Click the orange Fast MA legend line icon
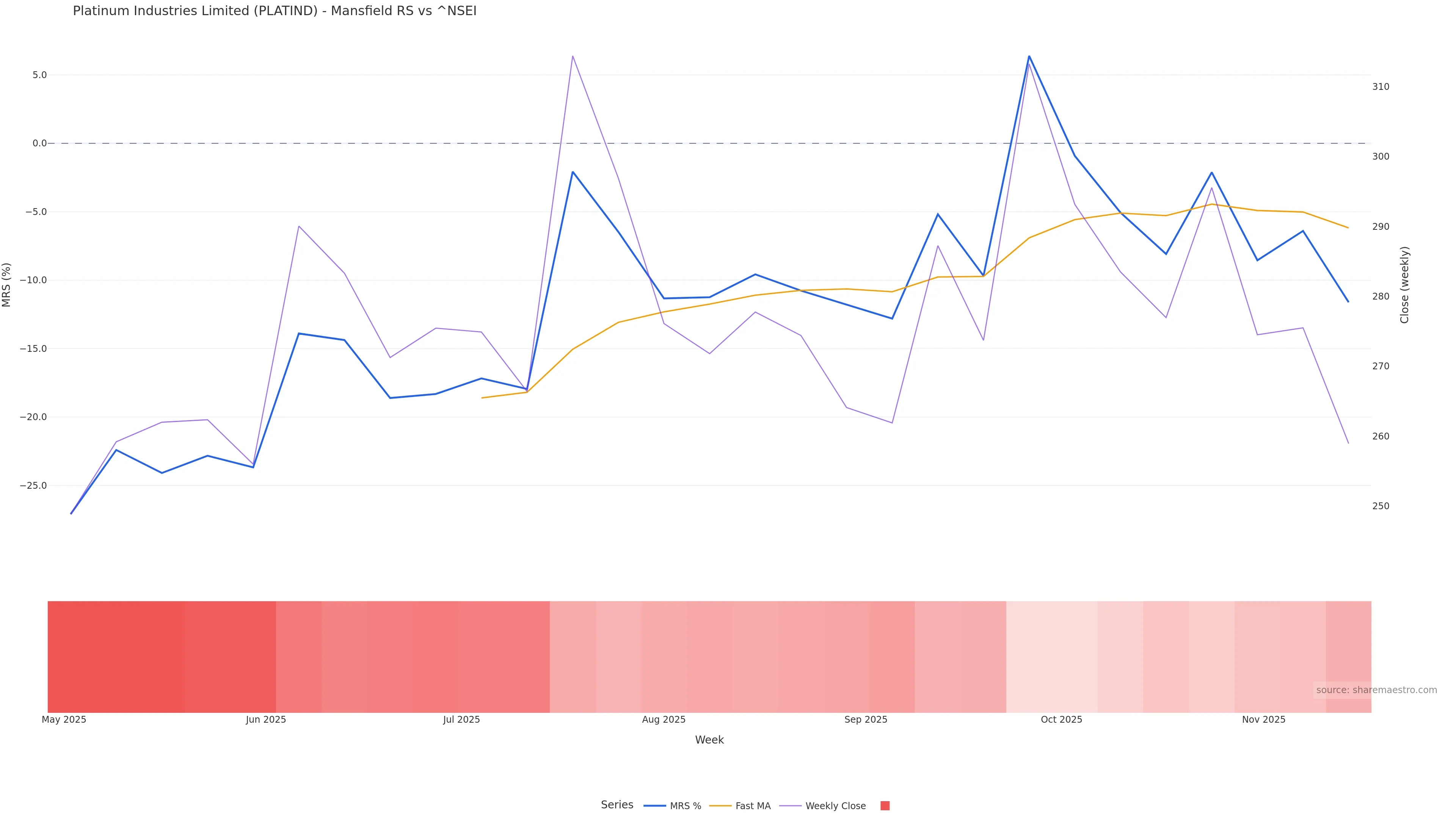This screenshot has height=819, width=1456. click(x=720, y=806)
